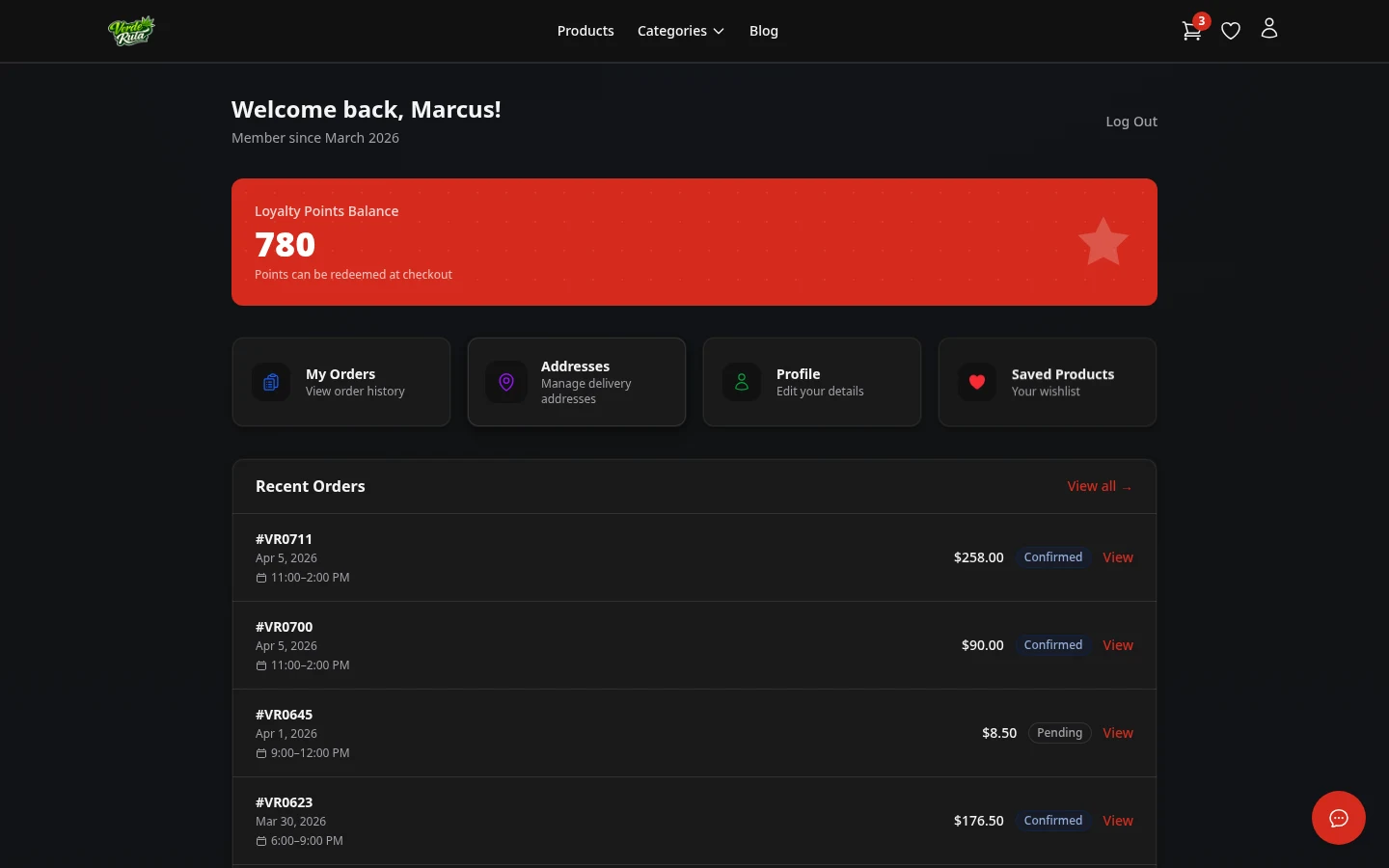Click the calendar icon beside order #VR0645
Image resolution: width=1389 pixels, height=868 pixels.
tap(261, 752)
